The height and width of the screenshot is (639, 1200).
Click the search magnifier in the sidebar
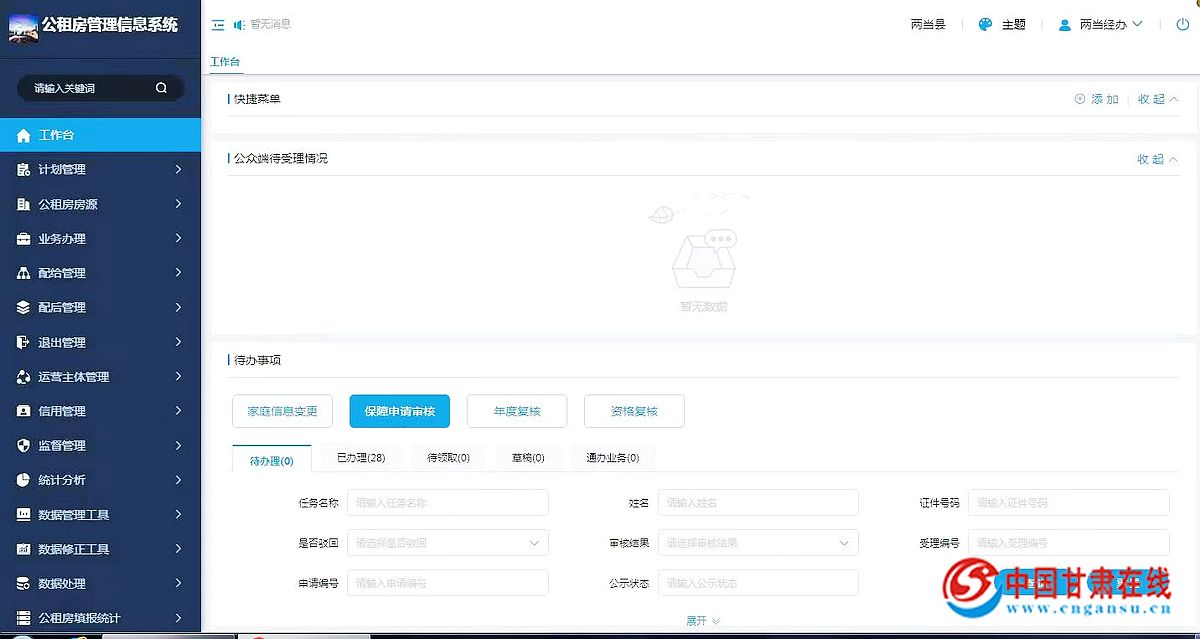coord(160,88)
